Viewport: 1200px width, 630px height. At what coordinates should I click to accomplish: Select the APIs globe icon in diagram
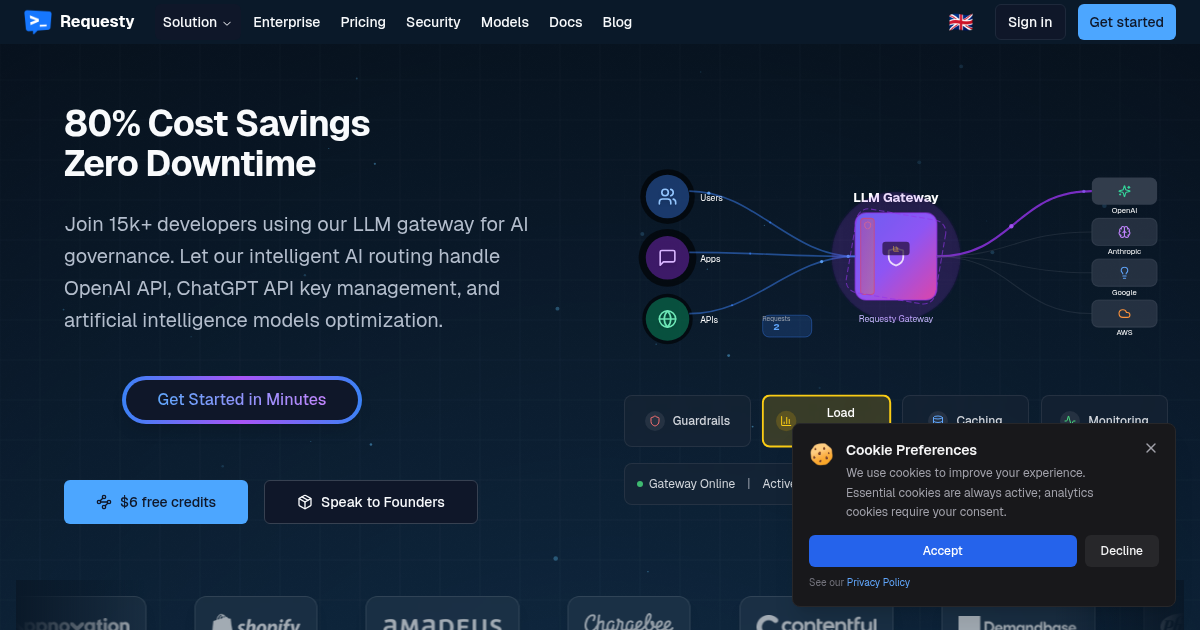click(668, 320)
